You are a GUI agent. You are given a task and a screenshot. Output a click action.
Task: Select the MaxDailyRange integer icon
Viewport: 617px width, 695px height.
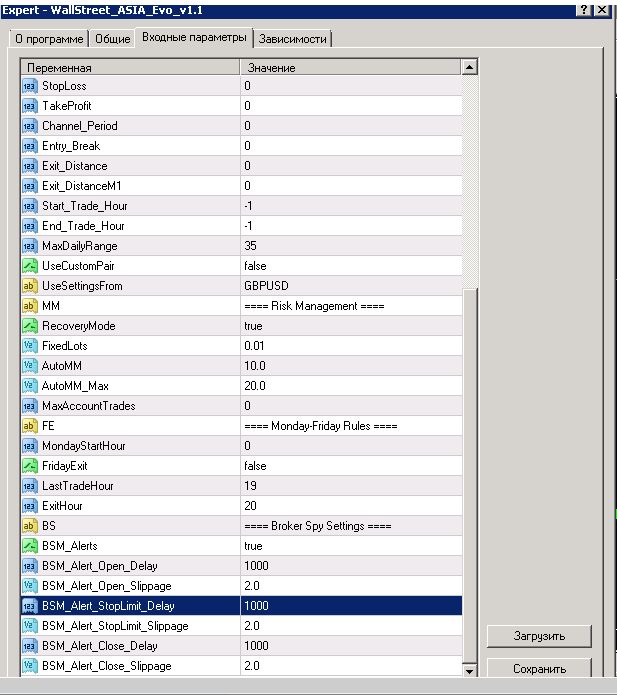coord(30,246)
